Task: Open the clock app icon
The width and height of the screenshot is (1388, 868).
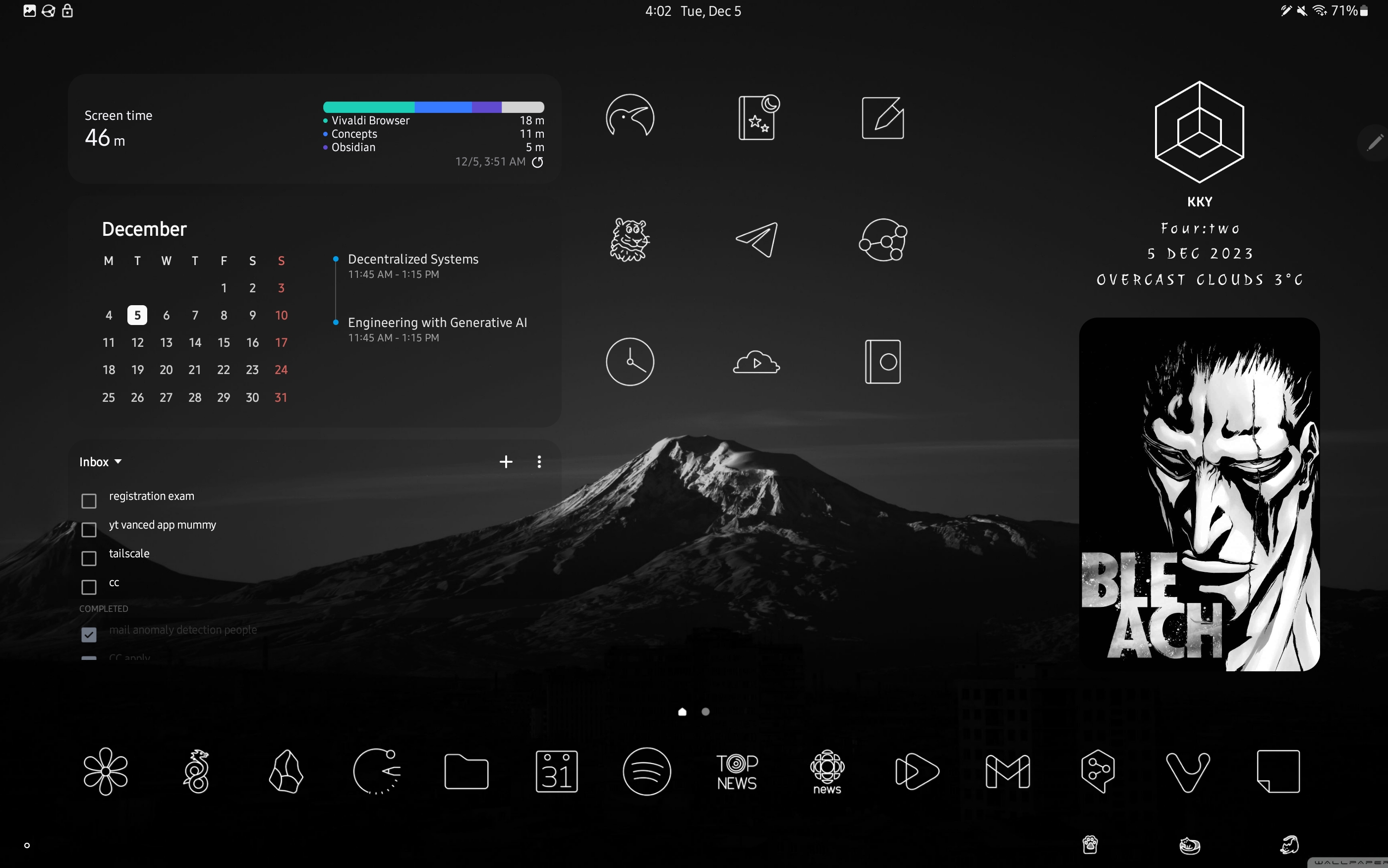Action: pyautogui.click(x=630, y=362)
